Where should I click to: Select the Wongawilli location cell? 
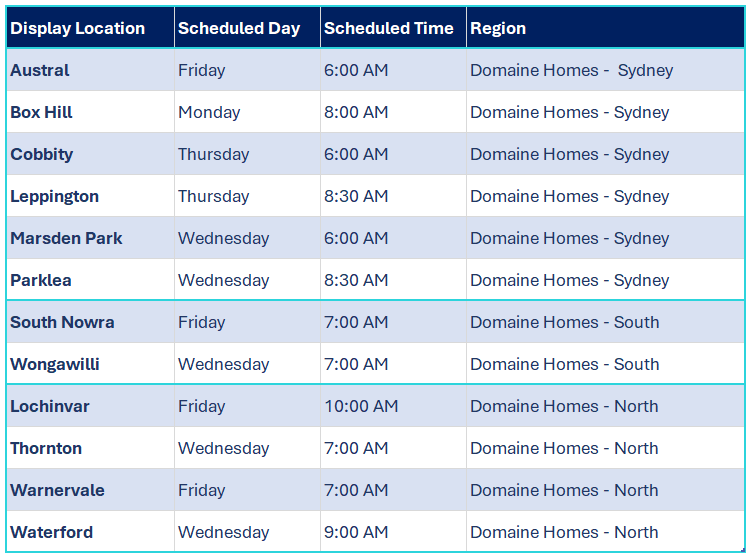tap(91, 364)
